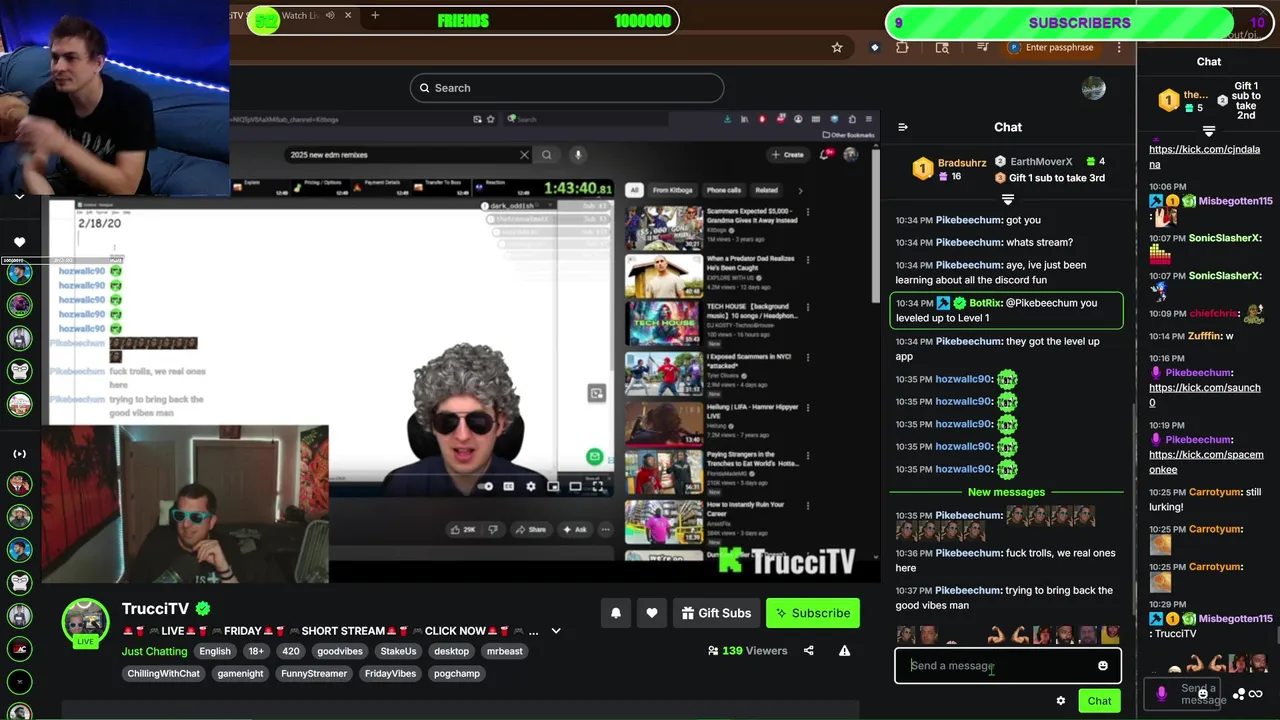1280x720 pixels.
Task: Show more YouTube filter chips arrow
Action: click(800, 190)
